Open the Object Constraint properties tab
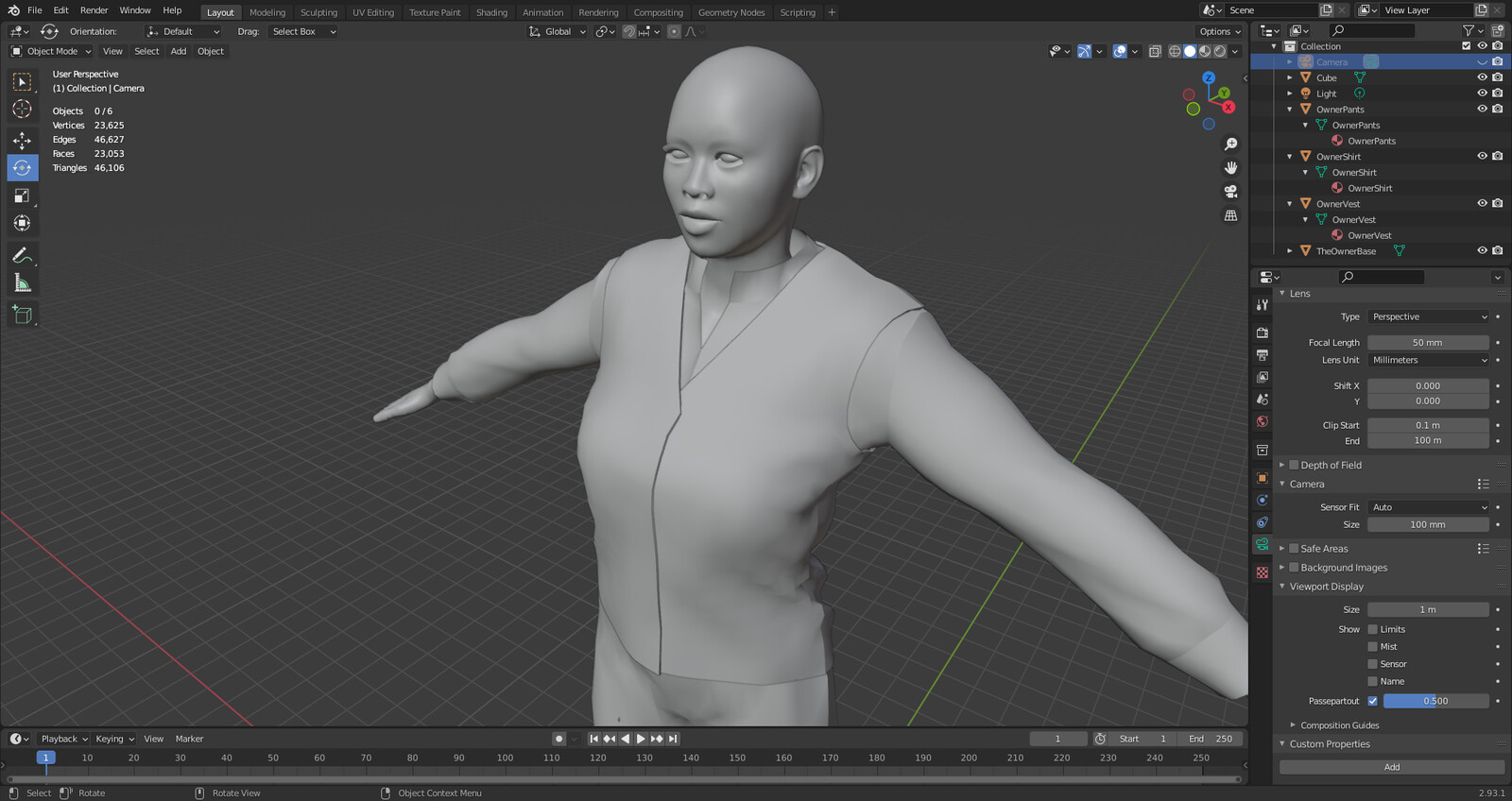Viewport: 1512px width, 801px height. pos(1262,522)
